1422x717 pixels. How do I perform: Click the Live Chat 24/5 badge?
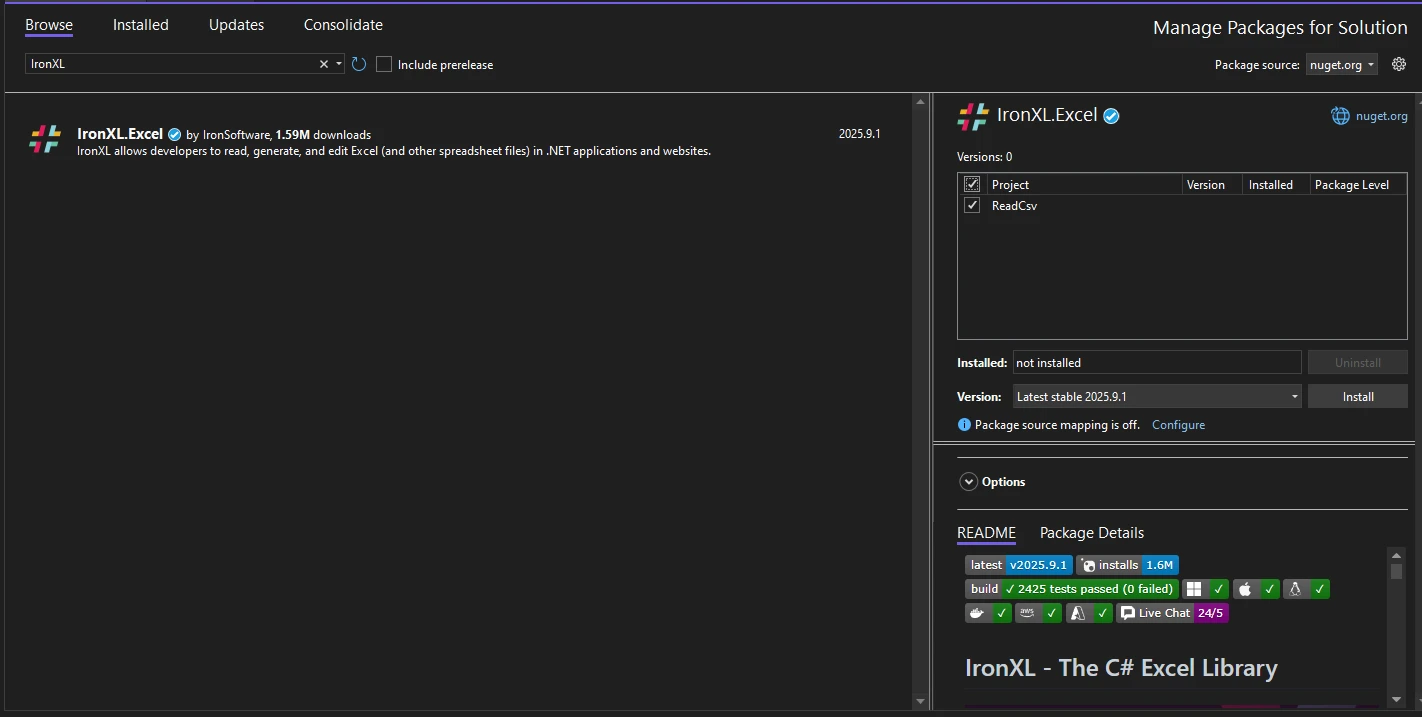point(1172,613)
